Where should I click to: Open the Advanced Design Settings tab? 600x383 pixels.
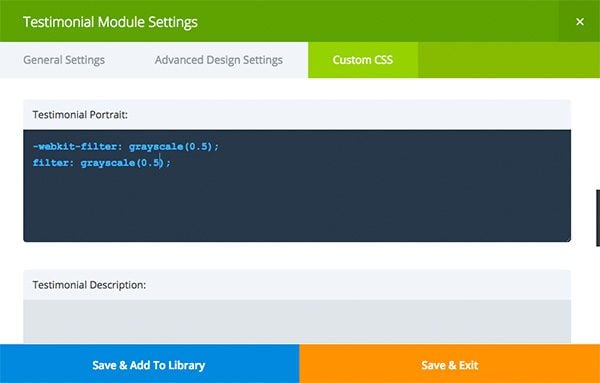[x=218, y=60]
